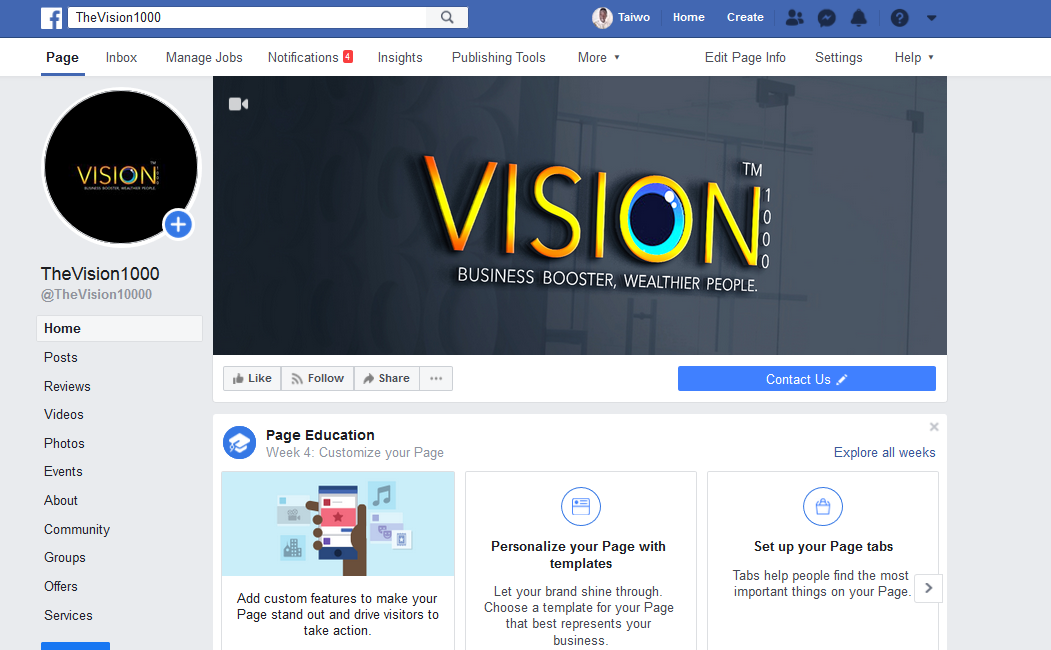Image resolution: width=1051 pixels, height=650 pixels.
Task: Open the Inbox tab
Action: [x=121, y=58]
